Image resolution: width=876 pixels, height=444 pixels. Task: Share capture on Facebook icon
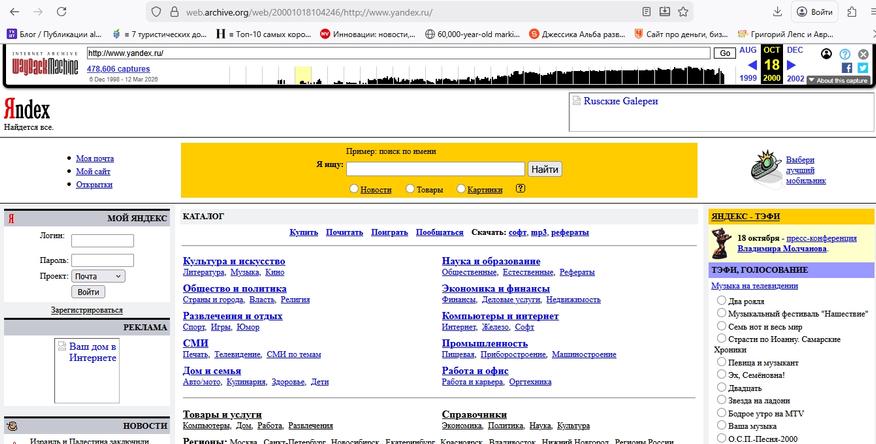[x=847, y=68]
